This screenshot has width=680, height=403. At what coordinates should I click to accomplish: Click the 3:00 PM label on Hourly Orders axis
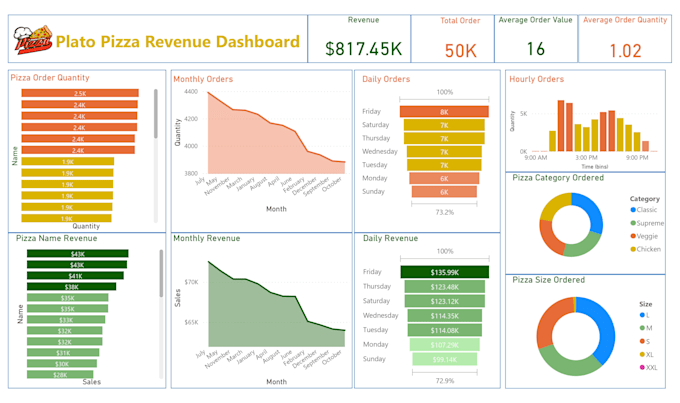tap(586, 157)
